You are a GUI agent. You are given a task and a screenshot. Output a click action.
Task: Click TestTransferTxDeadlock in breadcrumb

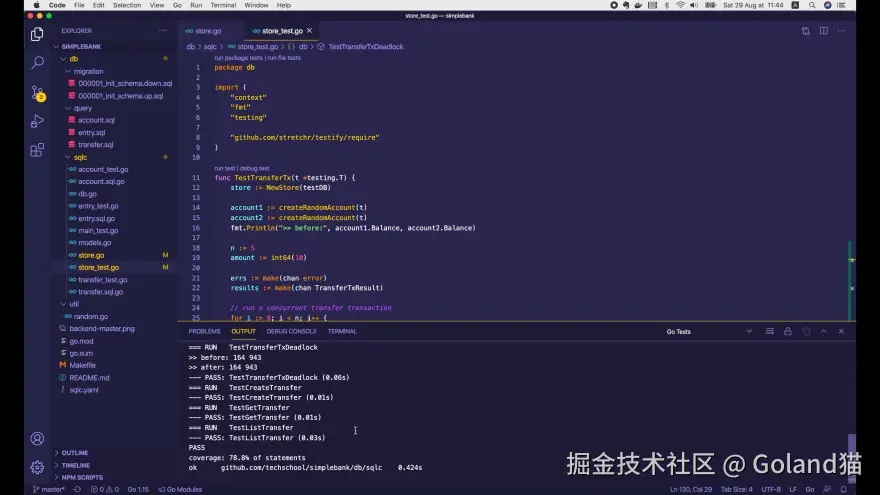click(366, 47)
